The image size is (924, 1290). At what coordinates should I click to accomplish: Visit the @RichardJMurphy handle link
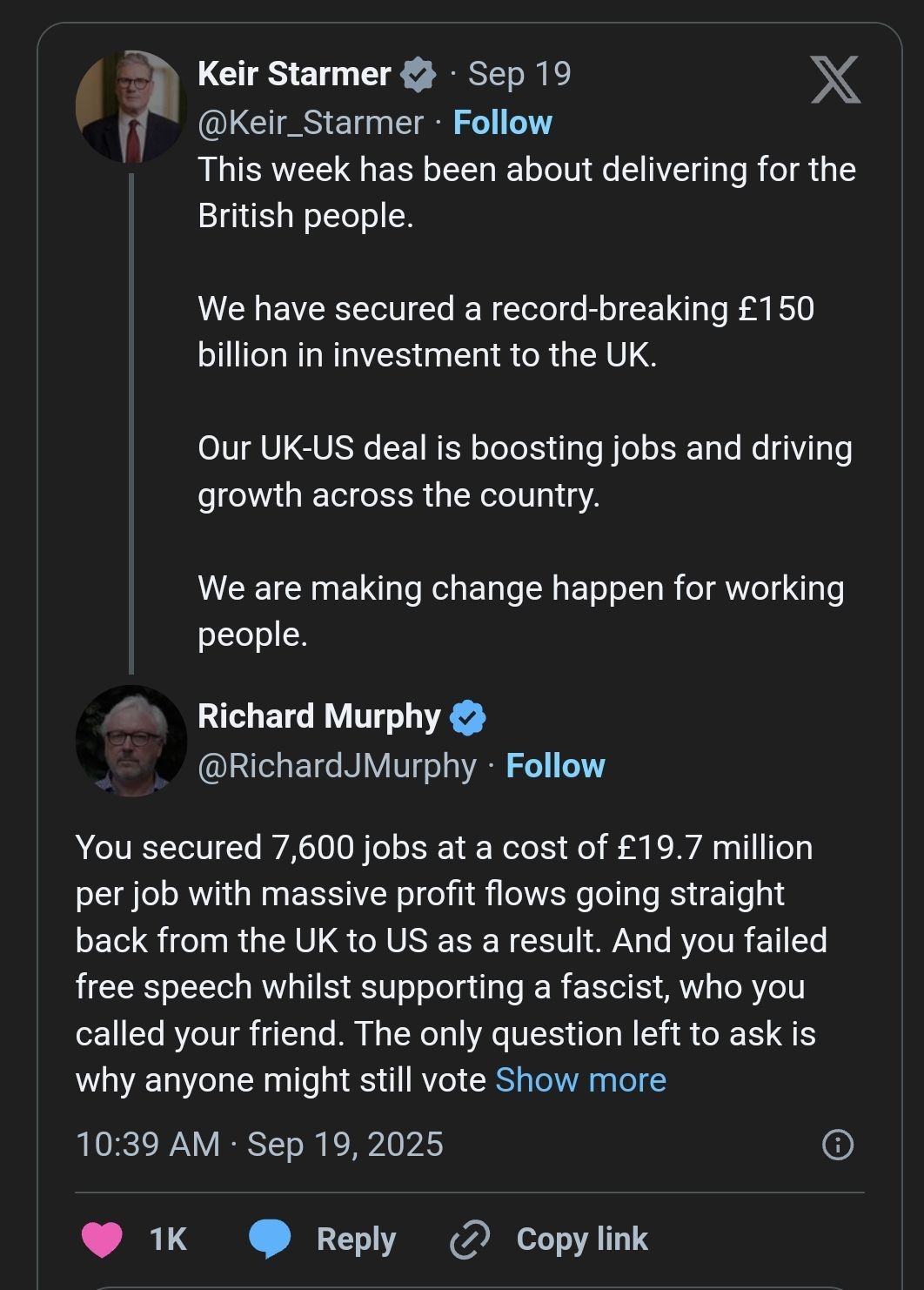tap(337, 766)
